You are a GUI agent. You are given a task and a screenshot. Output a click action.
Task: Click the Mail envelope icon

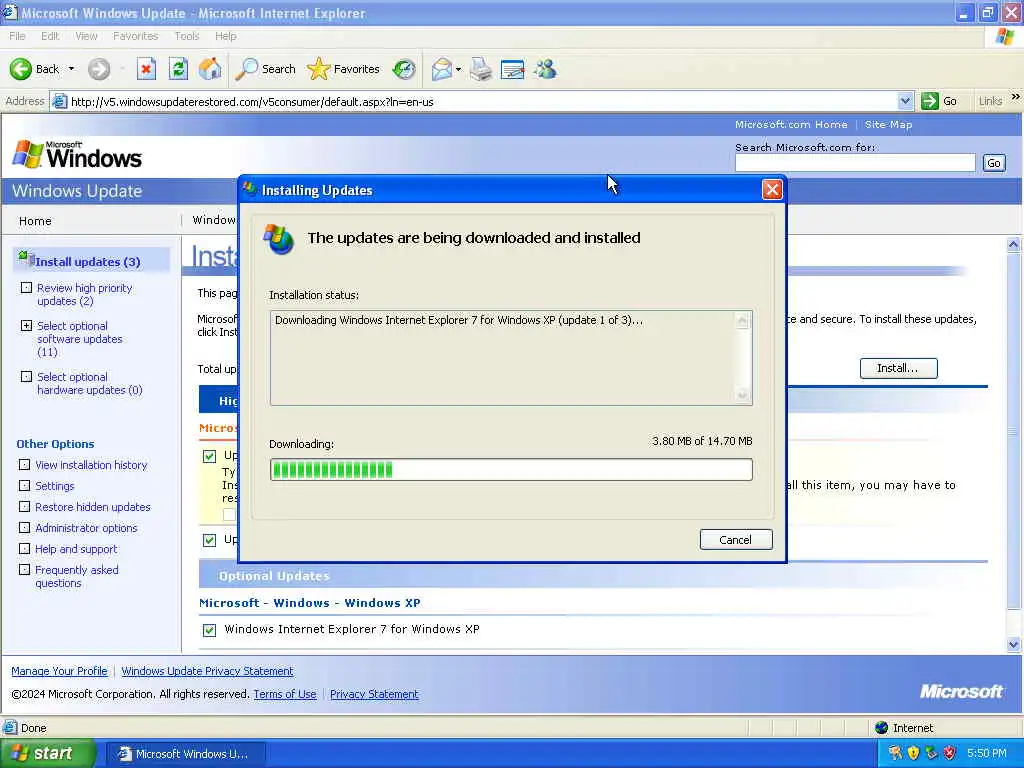tap(442, 69)
